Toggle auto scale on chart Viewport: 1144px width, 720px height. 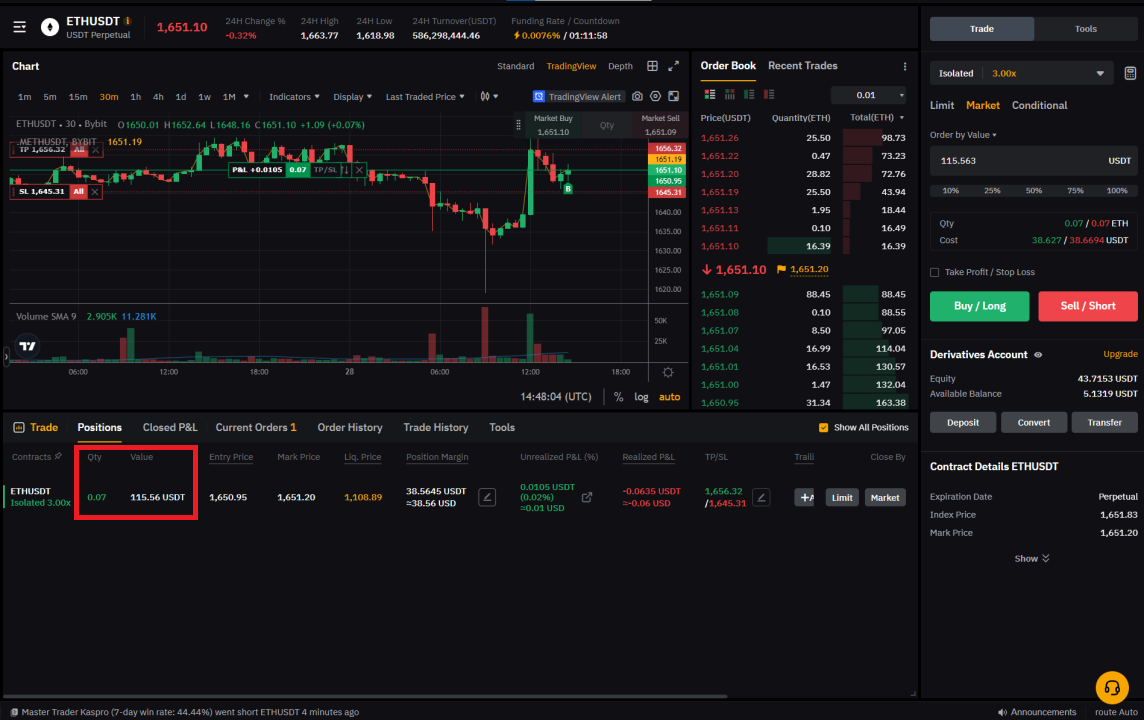click(x=669, y=397)
